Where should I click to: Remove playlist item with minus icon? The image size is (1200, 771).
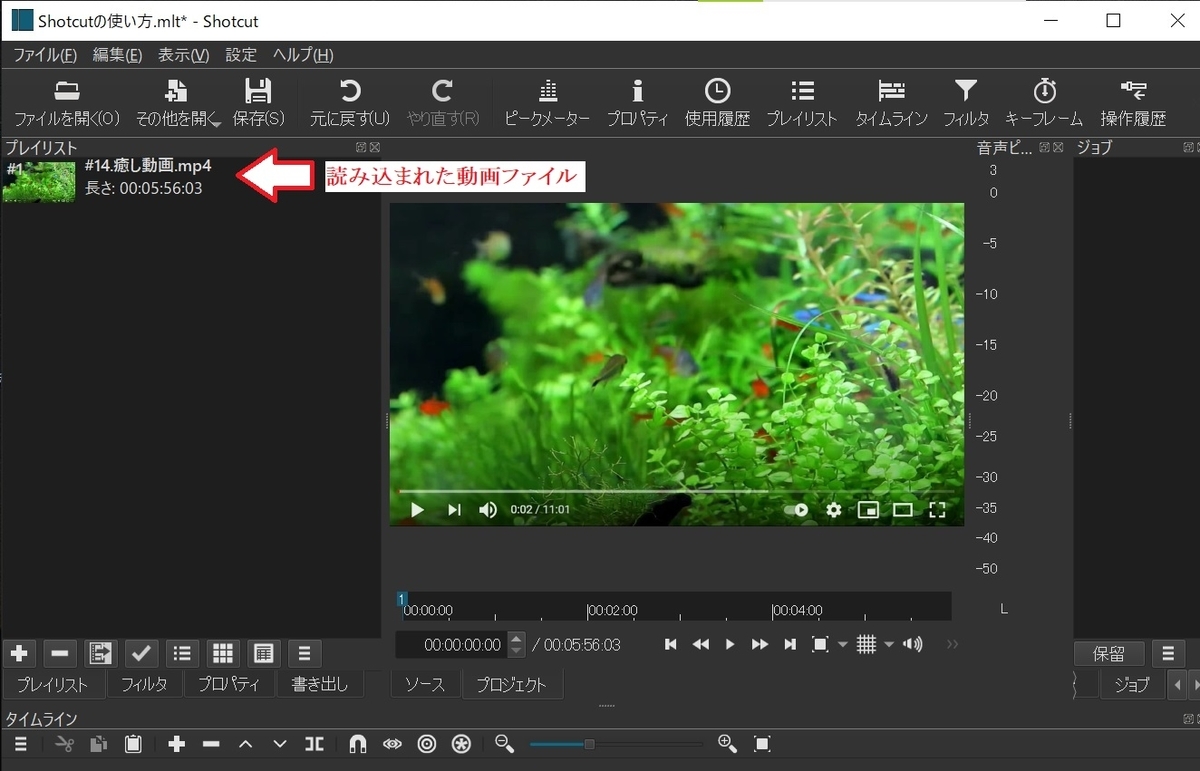coord(60,654)
